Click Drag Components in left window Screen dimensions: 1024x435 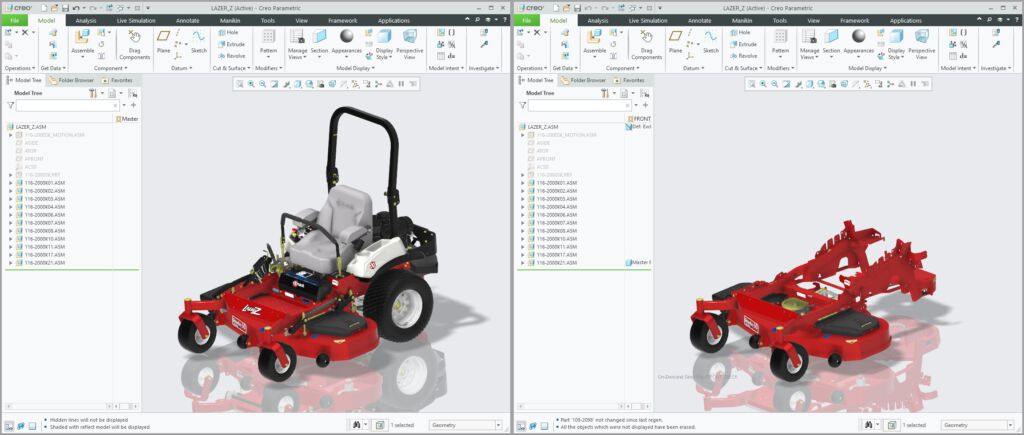pos(135,45)
